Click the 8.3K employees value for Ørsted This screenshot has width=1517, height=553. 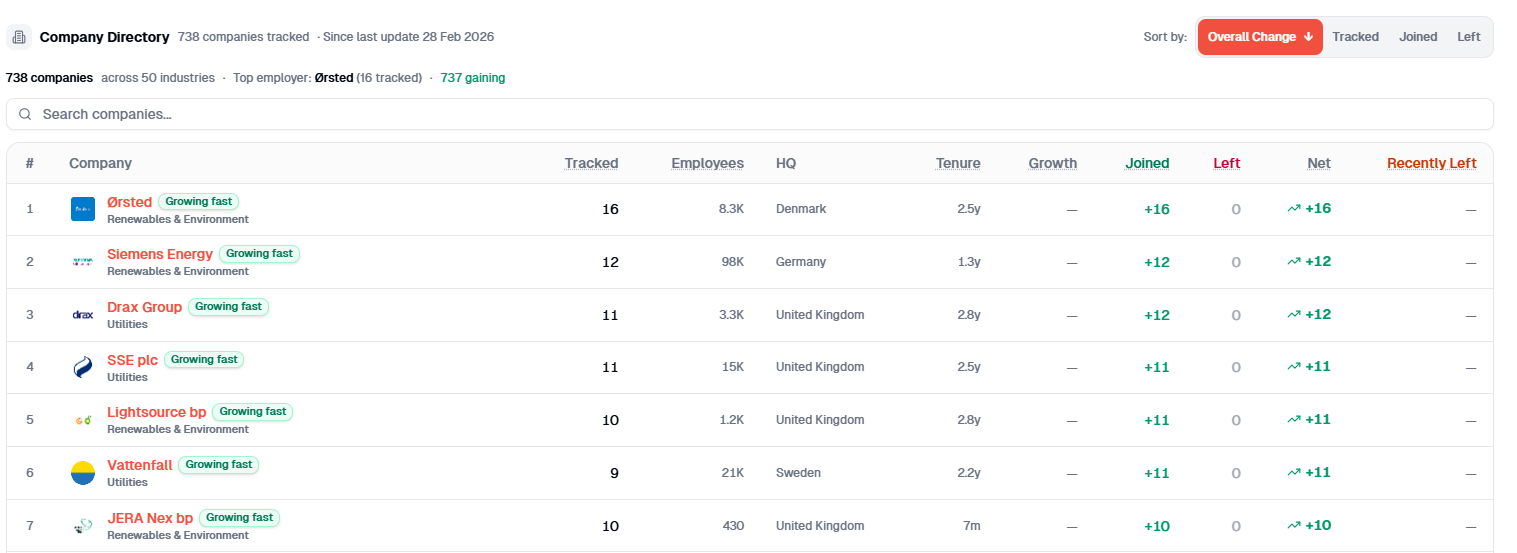731,209
